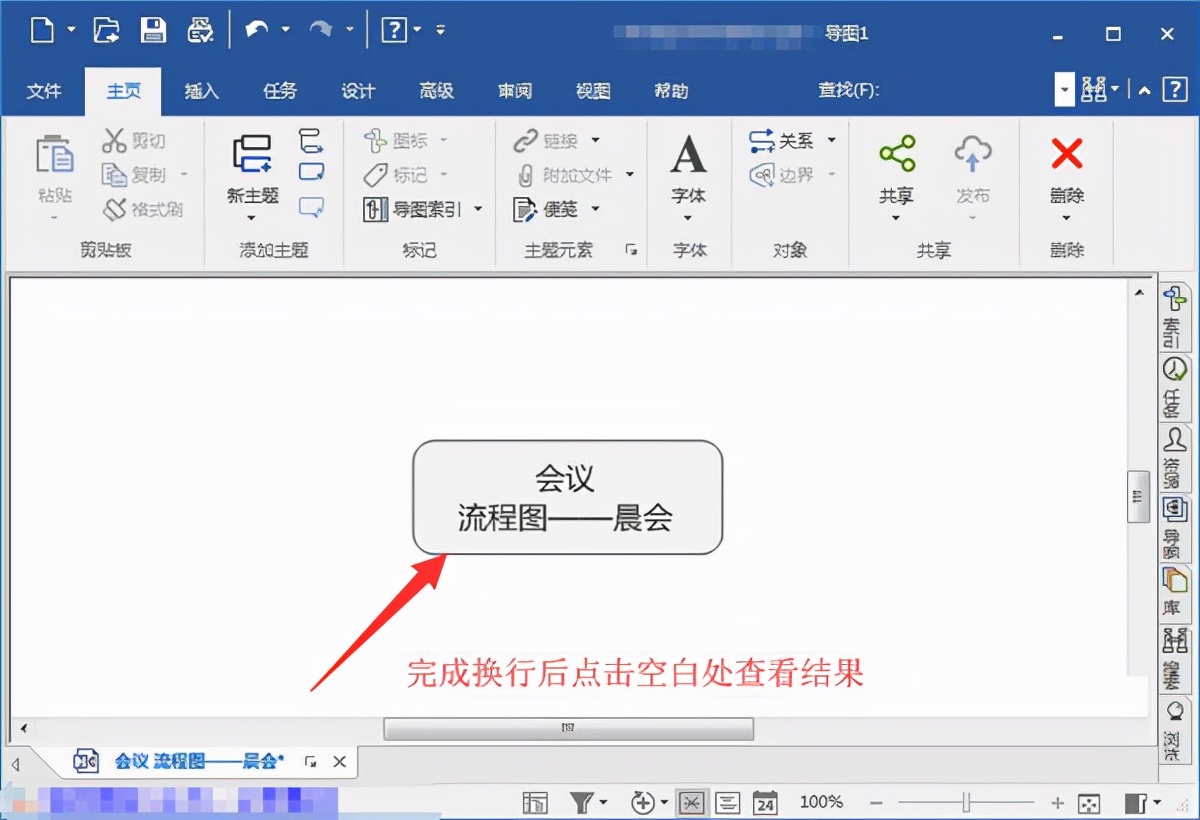Open the 文件 menu

click(x=44, y=91)
